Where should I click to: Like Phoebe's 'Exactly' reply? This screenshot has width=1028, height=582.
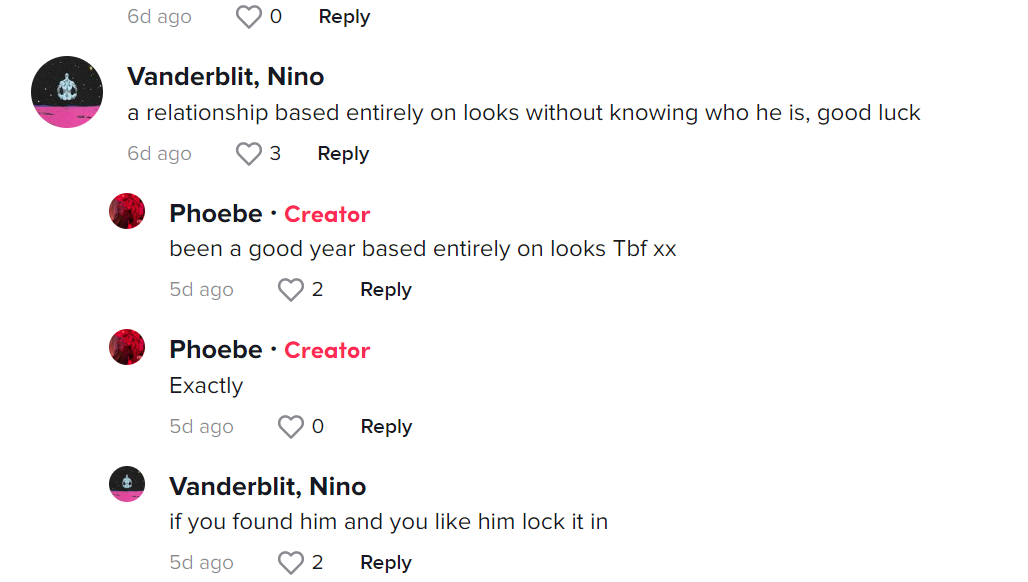[x=290, y=427]
